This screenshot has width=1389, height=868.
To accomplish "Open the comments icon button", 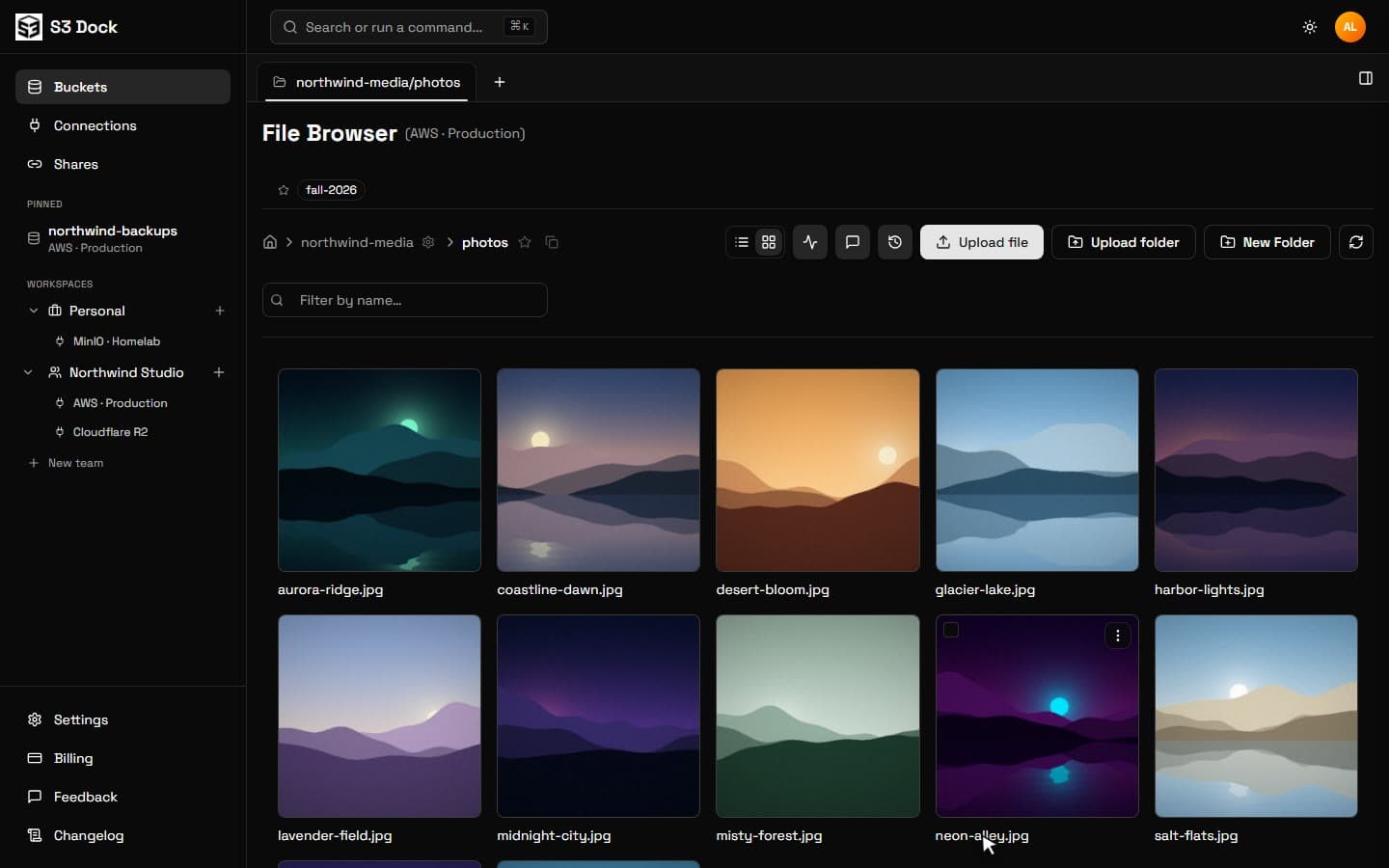I will tap(853, 242).
